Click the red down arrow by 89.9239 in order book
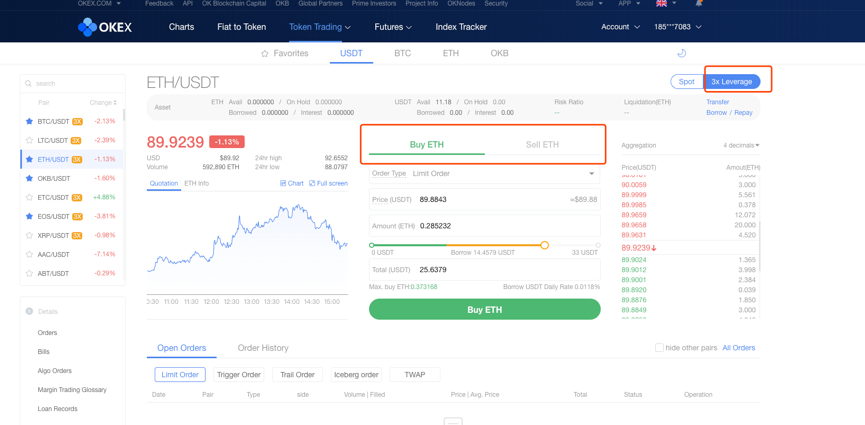The image size is (865, 425). [654, 248]
